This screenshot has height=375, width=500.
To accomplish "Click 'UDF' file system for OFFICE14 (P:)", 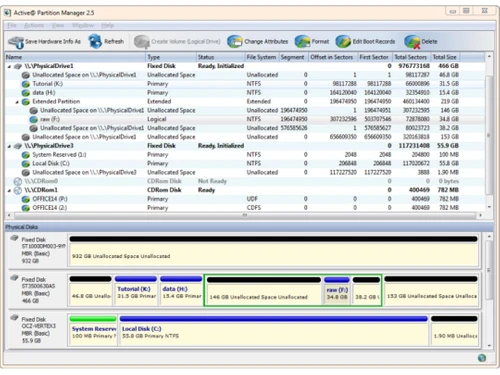I will (x=252, y=199).
